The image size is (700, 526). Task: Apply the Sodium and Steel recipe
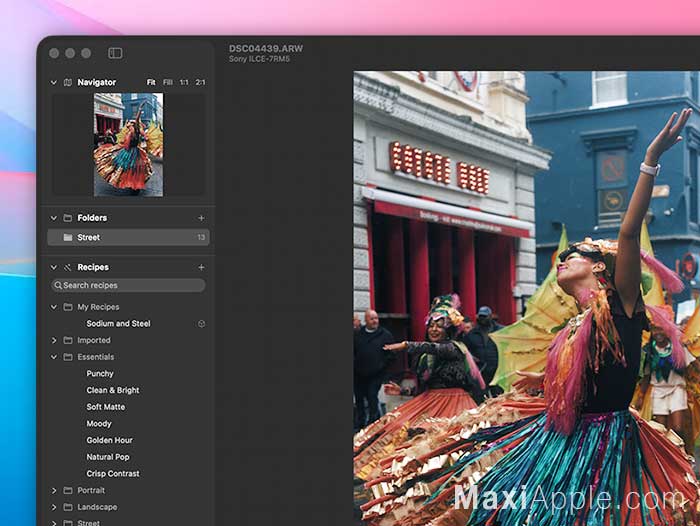[118, 324]
